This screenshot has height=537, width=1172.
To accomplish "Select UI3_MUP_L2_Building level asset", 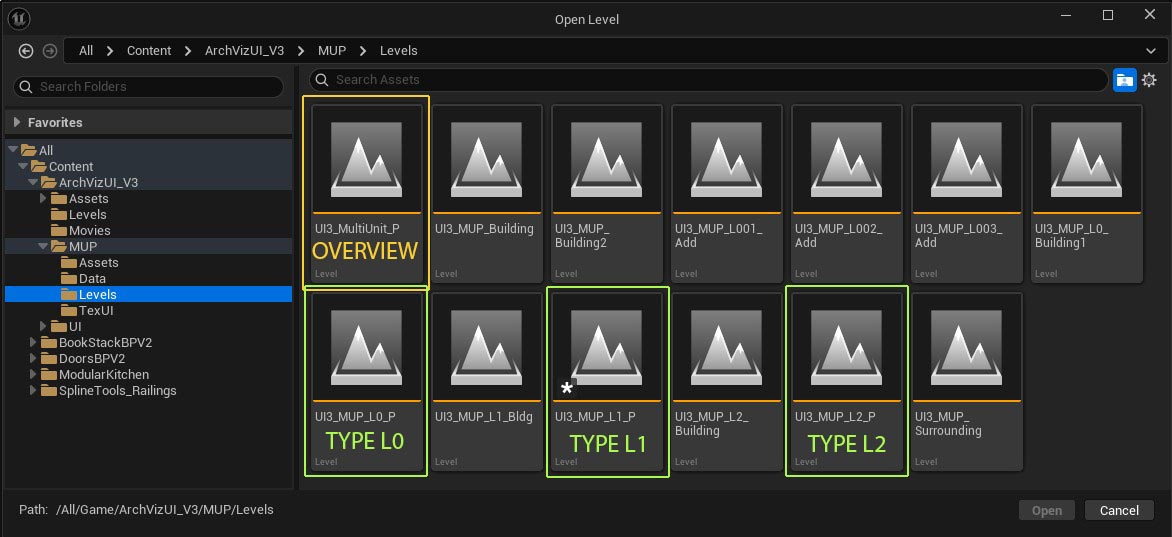I will tap(727, 381).
